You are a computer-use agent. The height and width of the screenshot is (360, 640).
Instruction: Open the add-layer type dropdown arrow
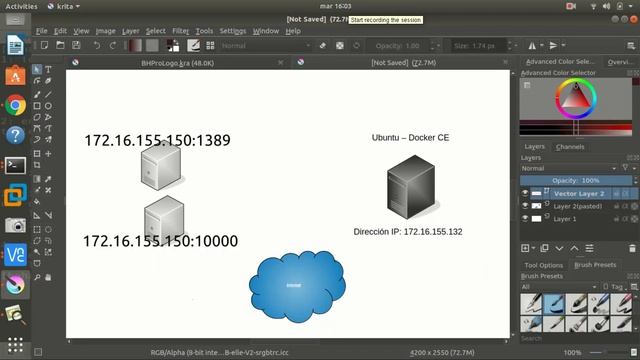(x=534, y=248)
